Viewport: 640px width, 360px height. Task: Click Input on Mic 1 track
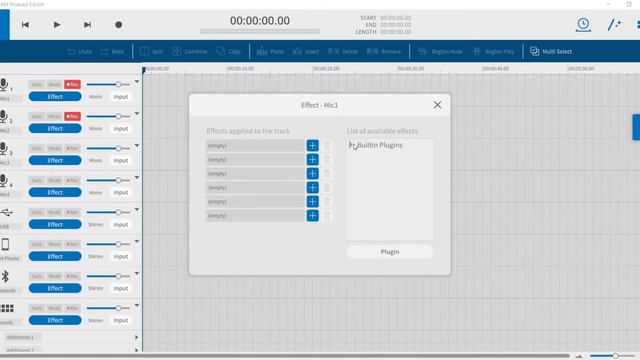[x=121, y=97]
